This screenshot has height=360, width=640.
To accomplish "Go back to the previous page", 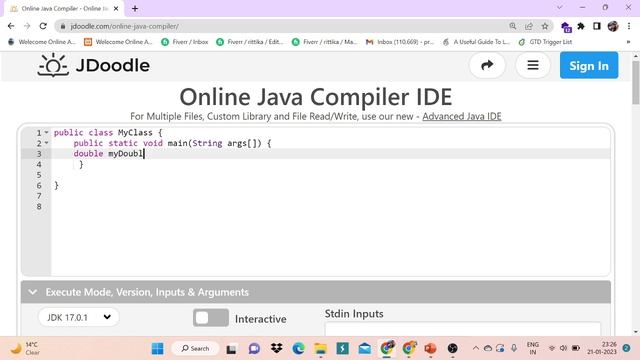I will 11,26.
